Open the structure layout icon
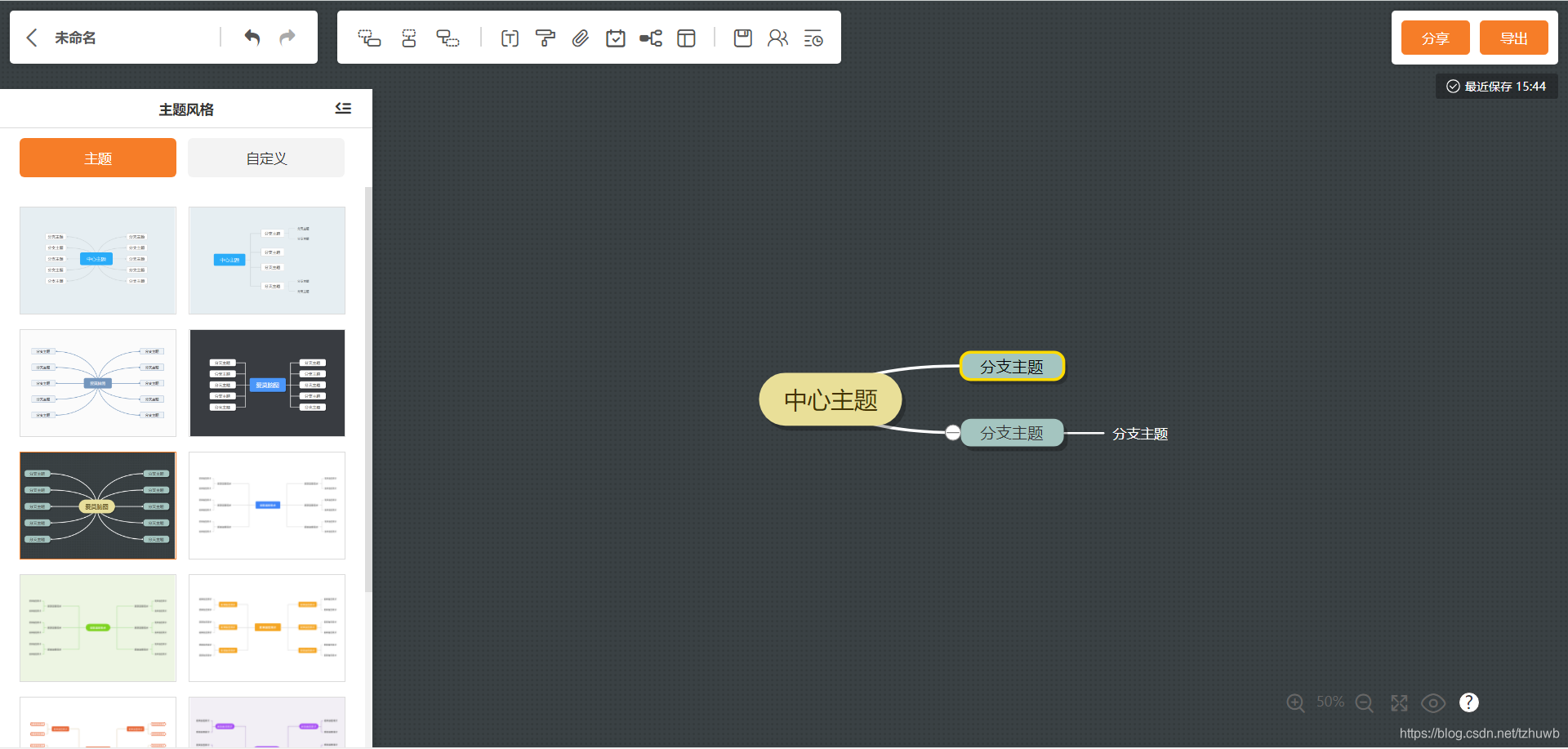 click(651, 38)
